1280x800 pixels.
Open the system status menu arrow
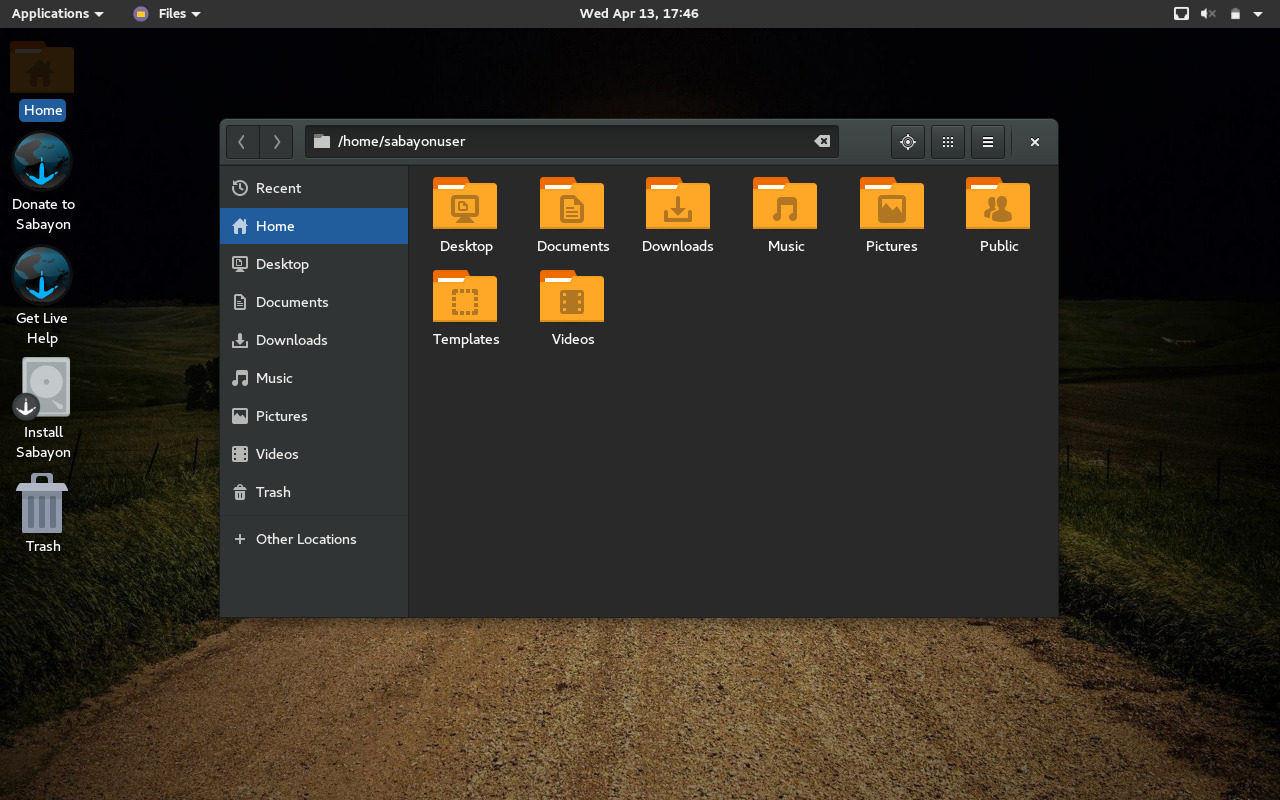[x=1258, y=14]
